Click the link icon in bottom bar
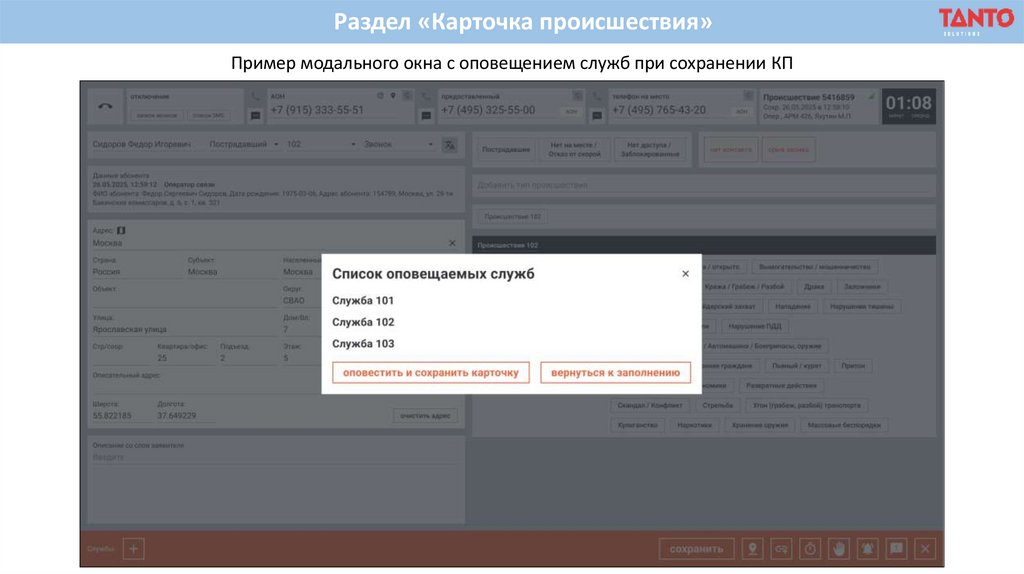Viewport: 1024px width, 574px height. coord(781,549)
